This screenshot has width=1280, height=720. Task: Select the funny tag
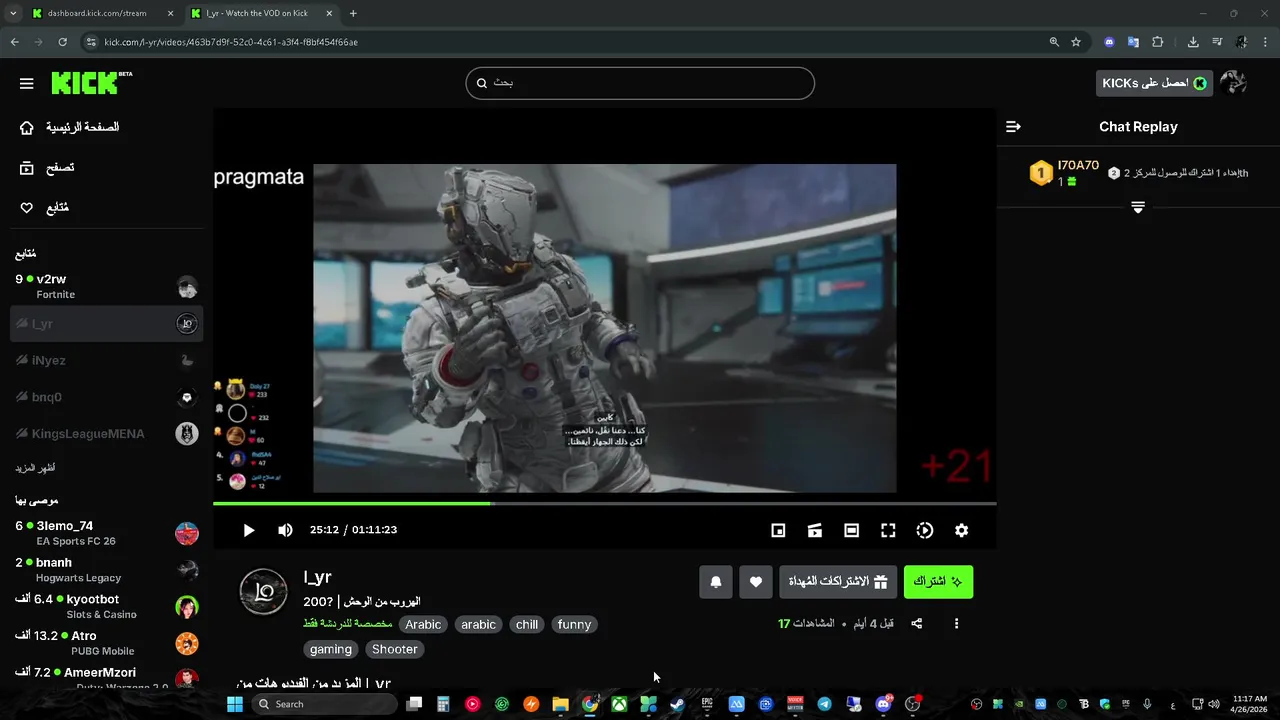(574, 624)
